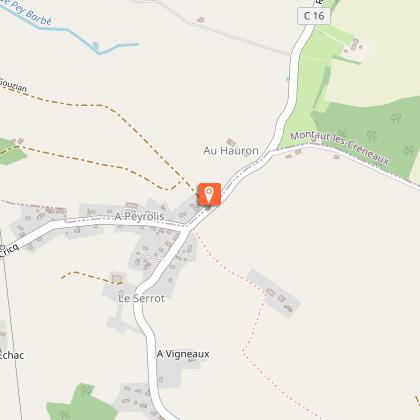Click the tree icon in southwest woodland

tap(86, 390)
